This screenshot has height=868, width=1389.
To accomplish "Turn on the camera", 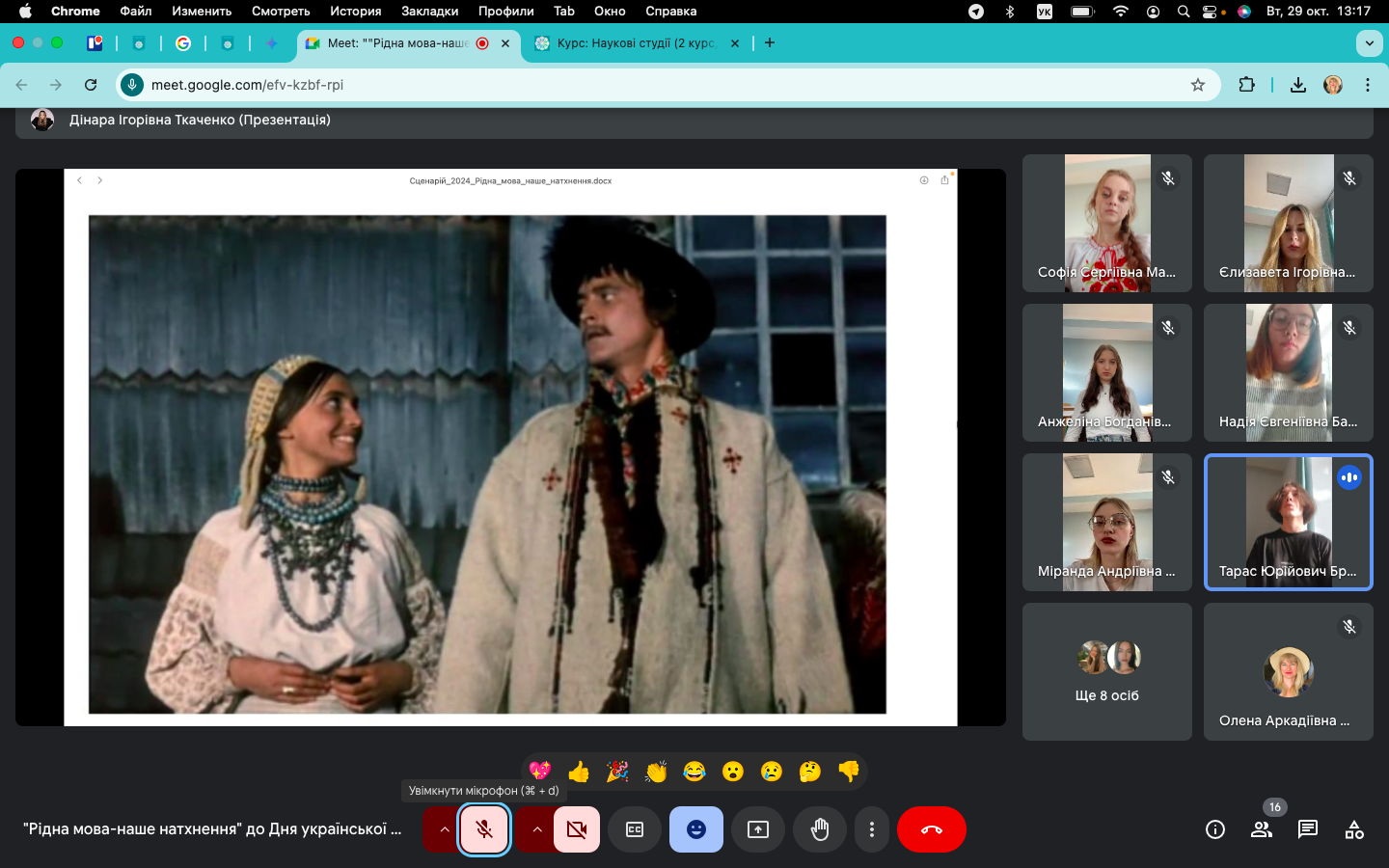I will [577, 829].
